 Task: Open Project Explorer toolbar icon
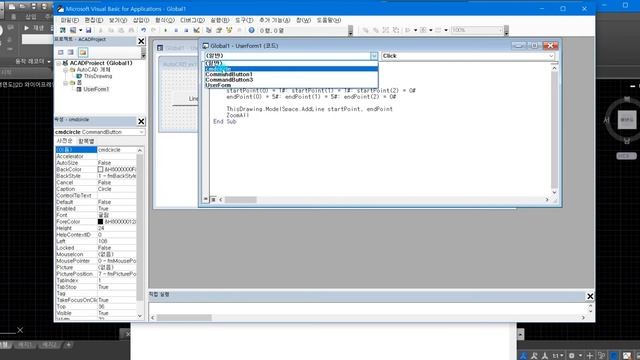tap(209, 30)
